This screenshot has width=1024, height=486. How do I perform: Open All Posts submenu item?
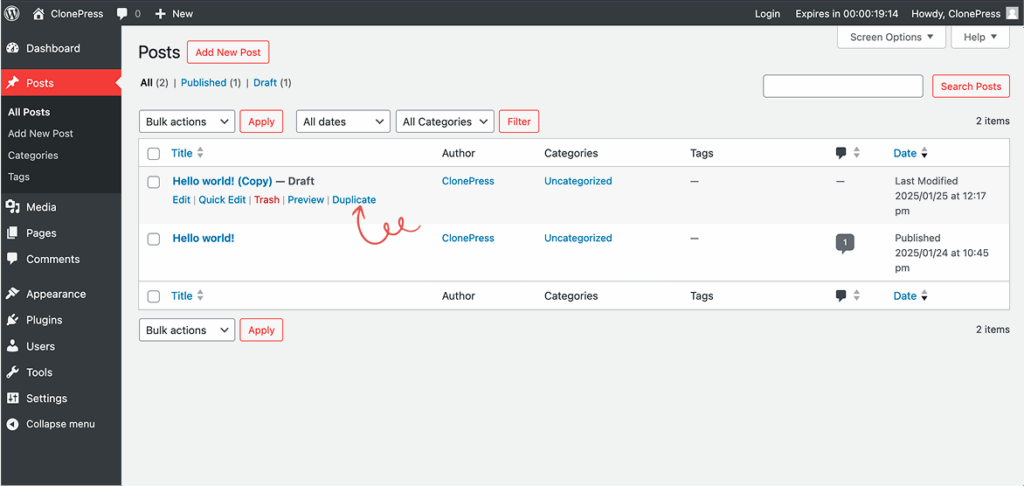[29, 112]
